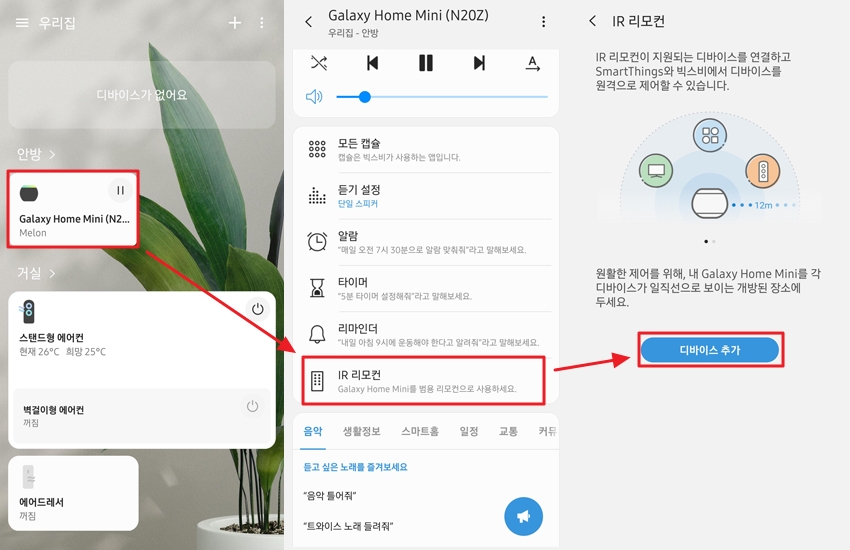This screenshot has width=850, height=550.
Task: Tap the plus icon to add device
Action: coord(235,23)
